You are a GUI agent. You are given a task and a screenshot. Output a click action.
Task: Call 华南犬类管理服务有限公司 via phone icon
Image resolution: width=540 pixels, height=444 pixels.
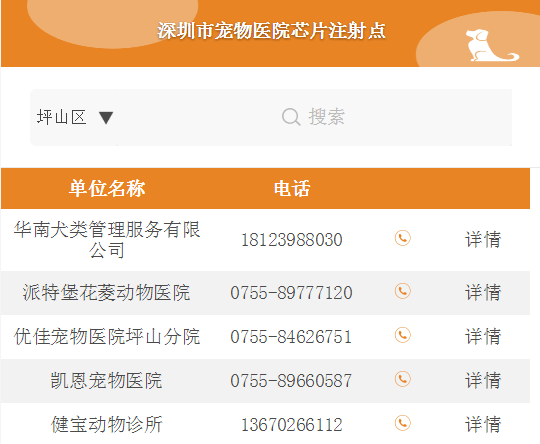tap(403, 238)
